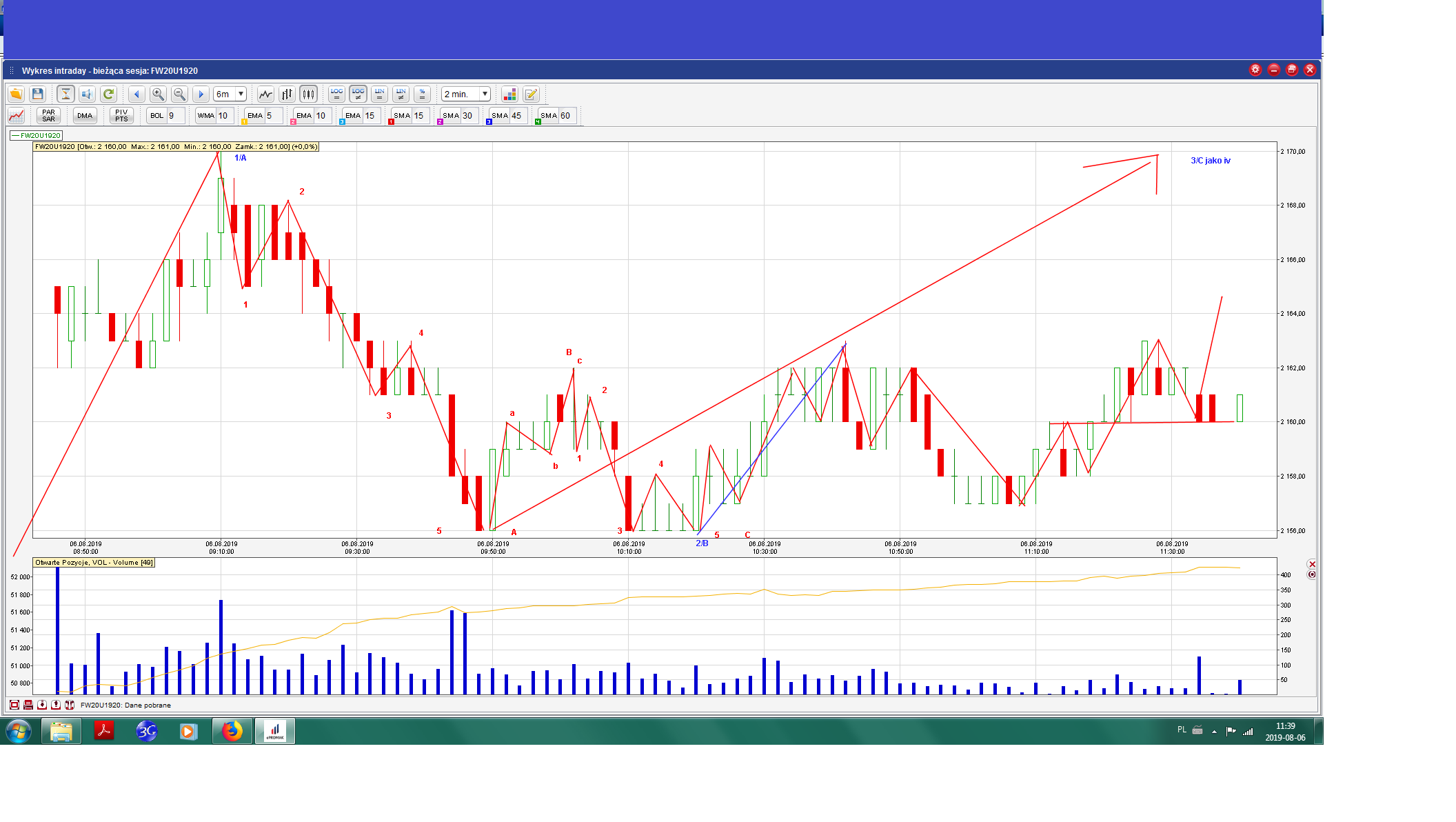Viewport: 1456px width, 822px height.
Task: Click the BOL Bollinger bands button
Action: [x=157, y=115]
